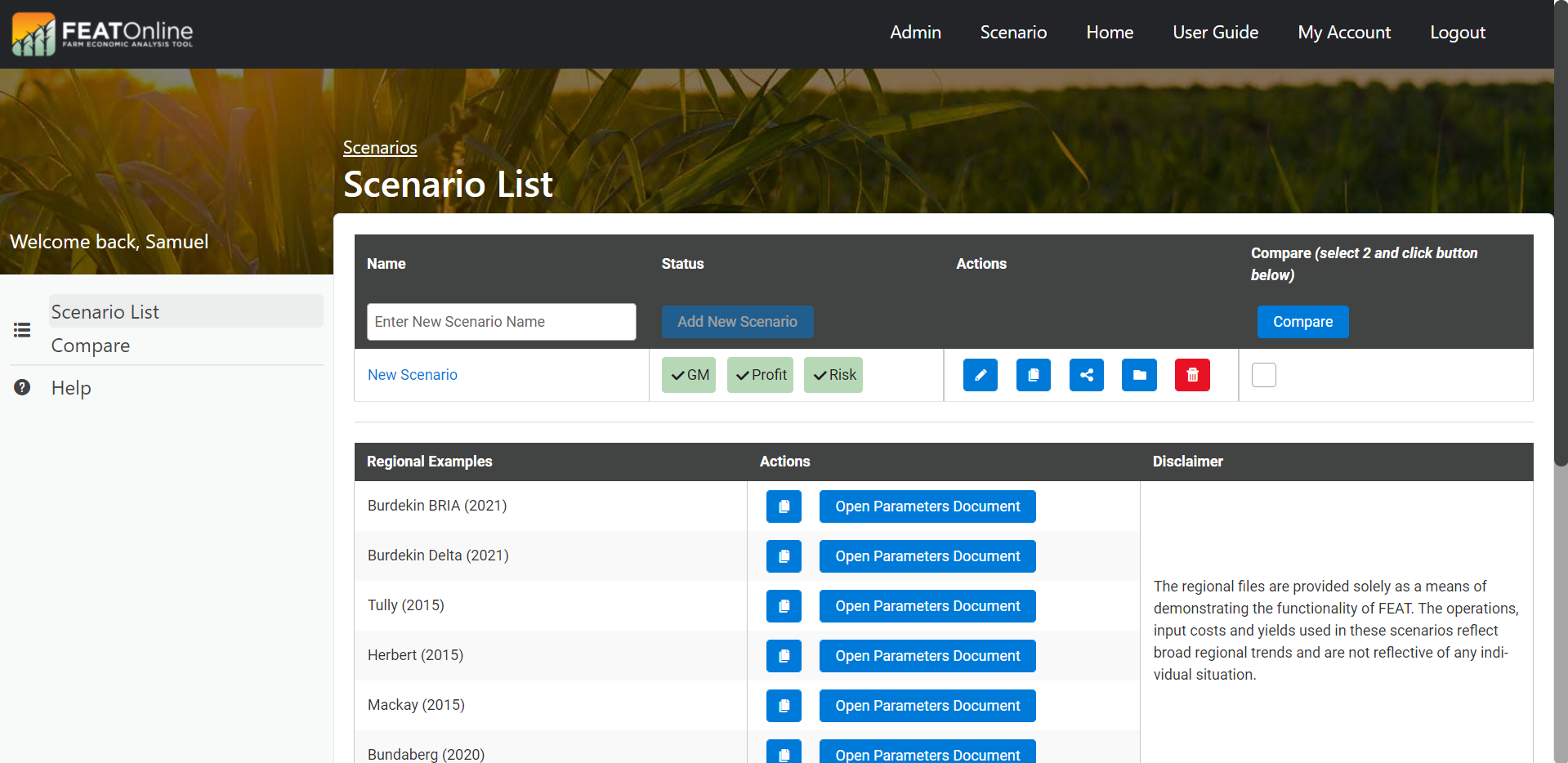Copy the Burdekin BRIA (2021) regional example

pyautogui.click(x=784, y=506)
